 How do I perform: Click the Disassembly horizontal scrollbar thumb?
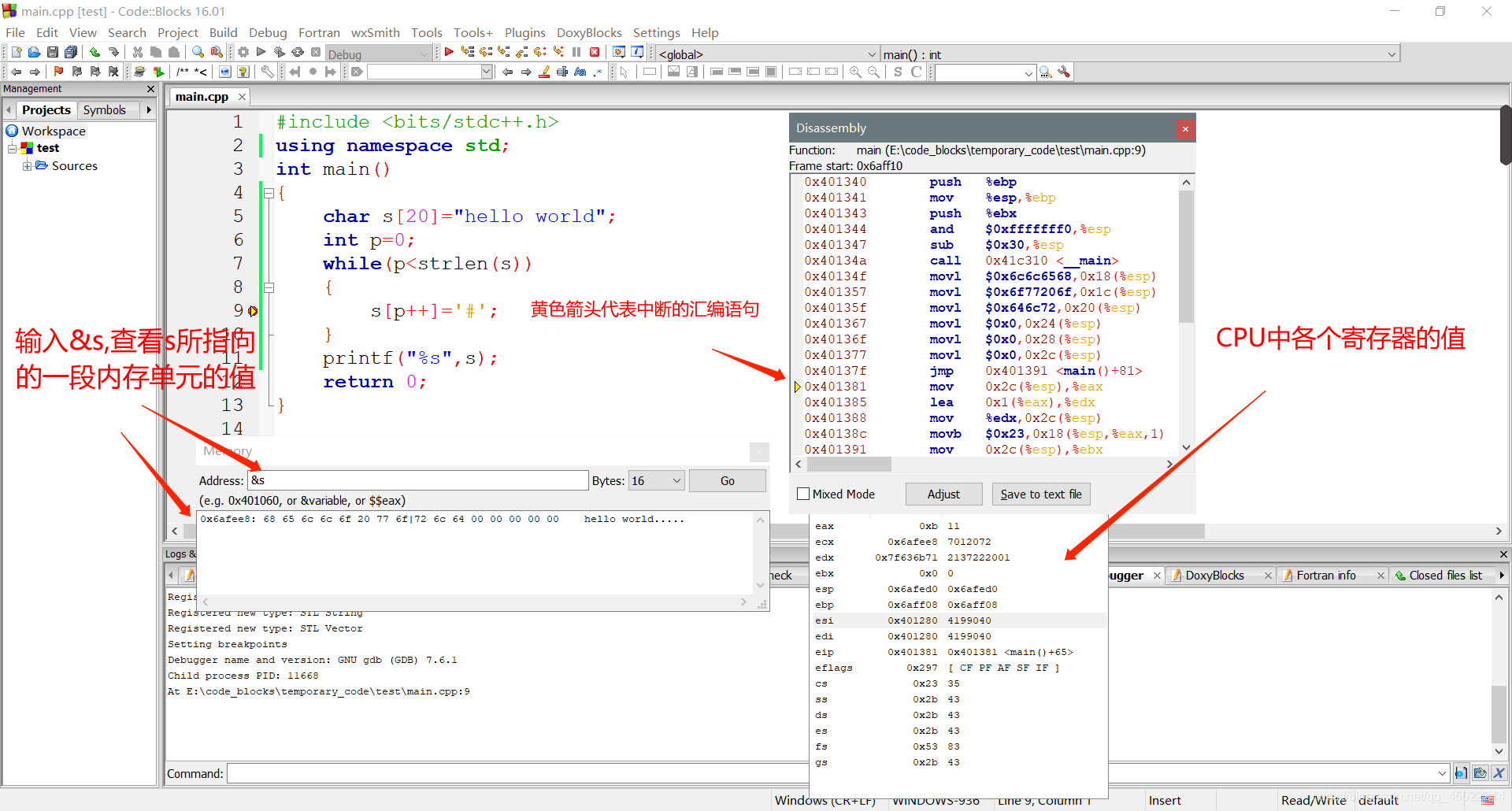click(848, 465)
